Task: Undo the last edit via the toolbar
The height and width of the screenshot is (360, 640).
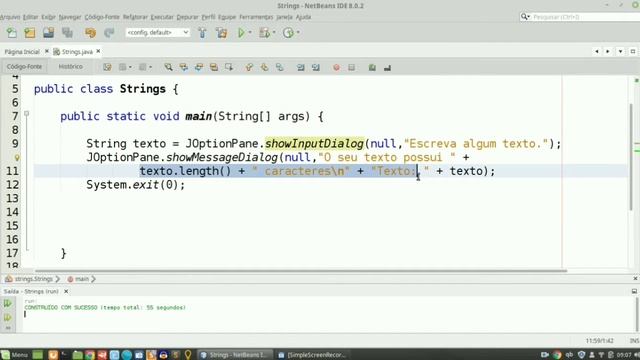Action: tap(90, 33)
